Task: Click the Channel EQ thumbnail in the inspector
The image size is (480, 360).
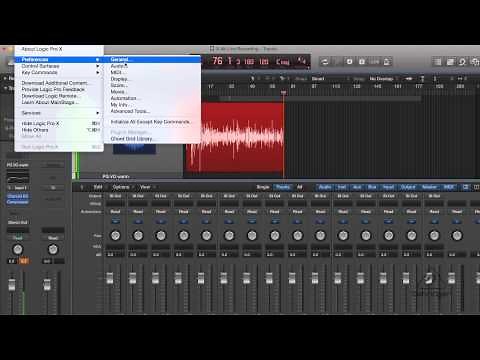Action: point(18,177)
